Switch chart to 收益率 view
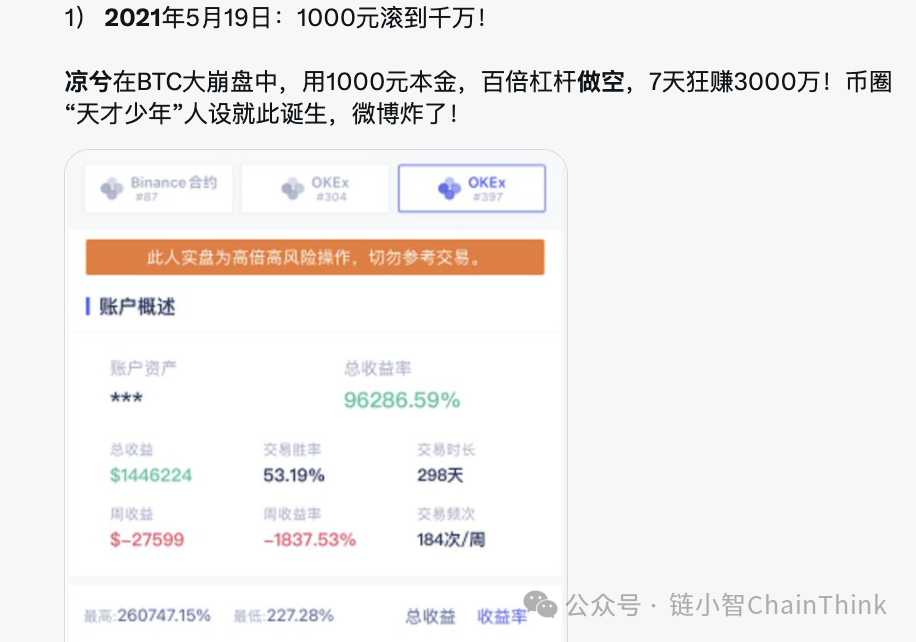Viewport: 916px width, 642px height. click(x=501, y=616)
